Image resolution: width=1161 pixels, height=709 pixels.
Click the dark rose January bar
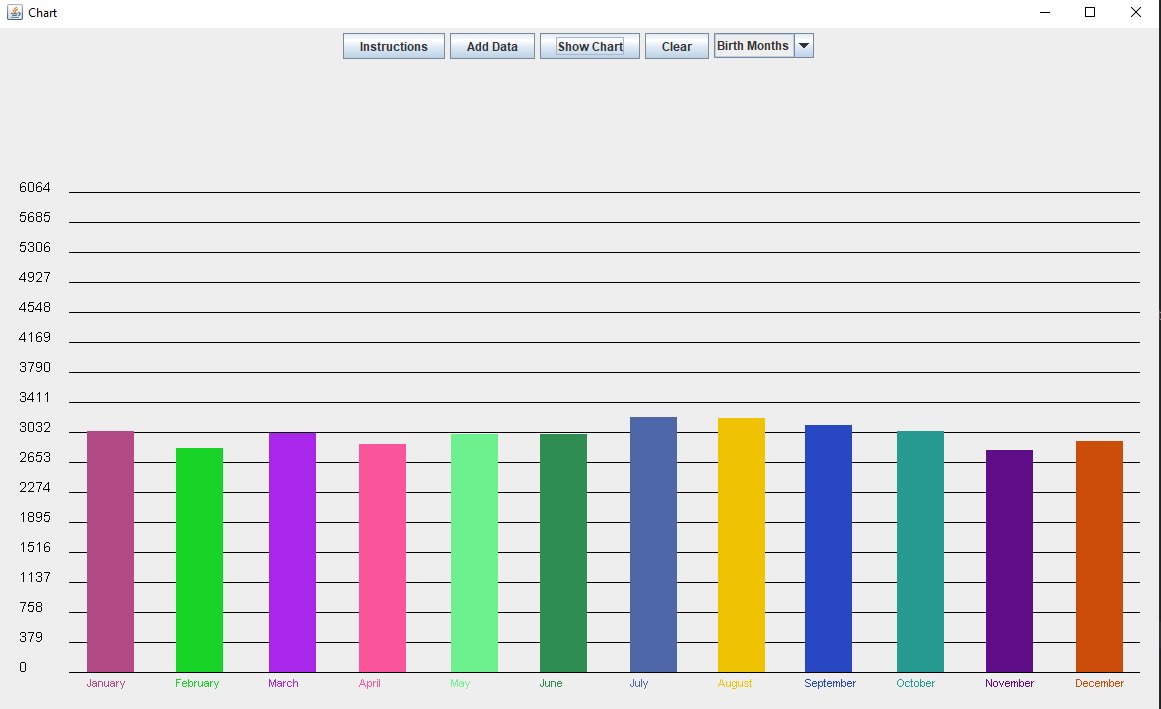point(109,550)
